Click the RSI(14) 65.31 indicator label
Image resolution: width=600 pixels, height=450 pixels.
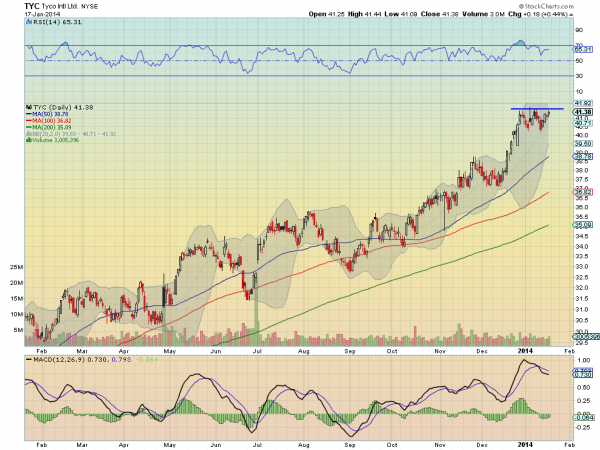pyautogui.click(x=57, y=22)
